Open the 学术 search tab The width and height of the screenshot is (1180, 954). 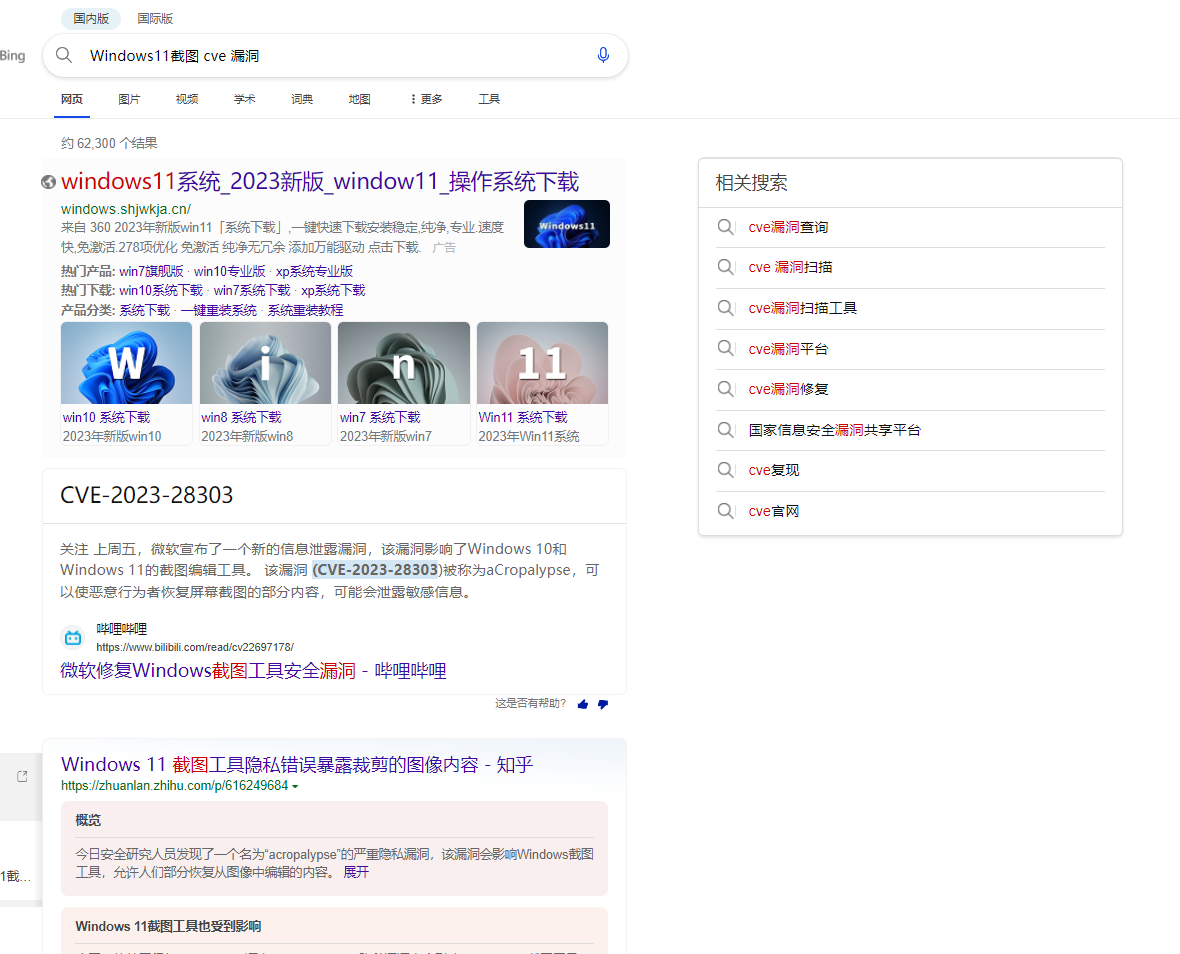tap(244, 99)
